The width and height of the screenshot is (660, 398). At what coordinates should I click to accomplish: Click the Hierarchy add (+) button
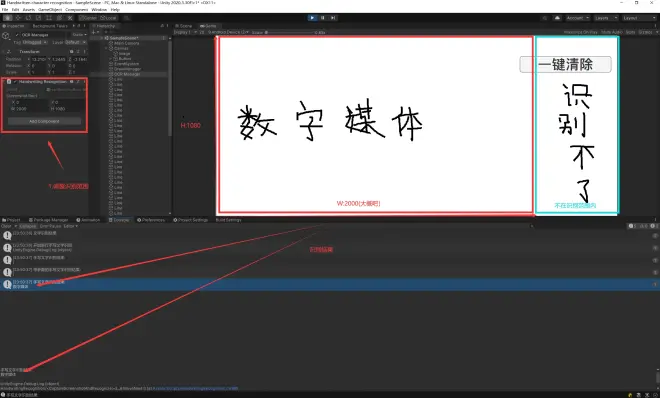[x=94, y=32]
